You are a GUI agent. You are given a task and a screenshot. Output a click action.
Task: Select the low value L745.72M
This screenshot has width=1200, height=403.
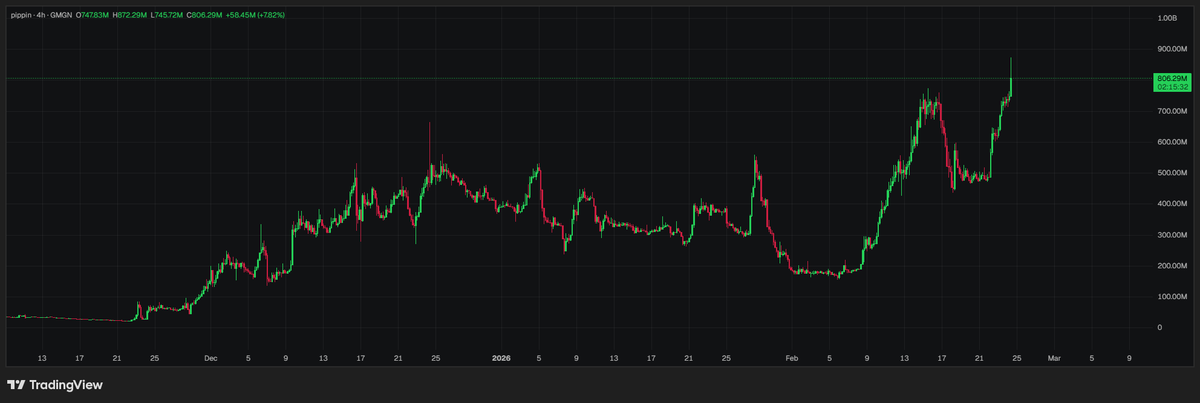[168, 16]
